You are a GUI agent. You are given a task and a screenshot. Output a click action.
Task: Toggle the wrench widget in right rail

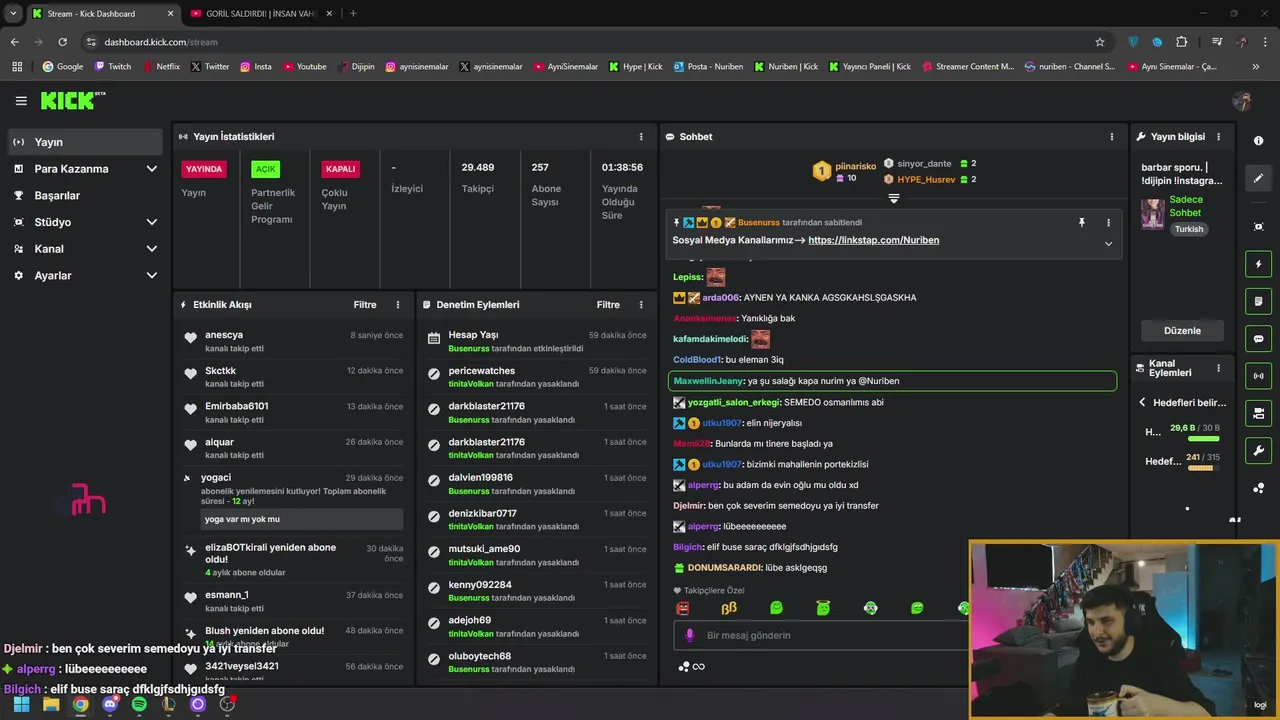[x=1258, y=450]
